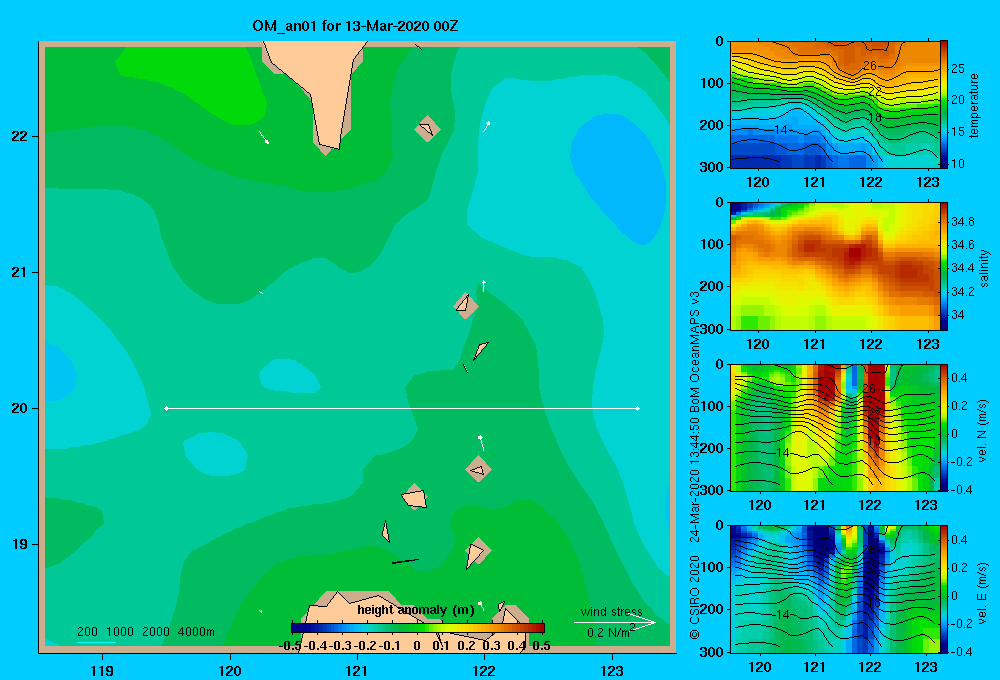Image resolution: width=1000 pixels, height=680 pixels.
Task: Click longitude label '119' on main map axis
Action: pos(102,671)
